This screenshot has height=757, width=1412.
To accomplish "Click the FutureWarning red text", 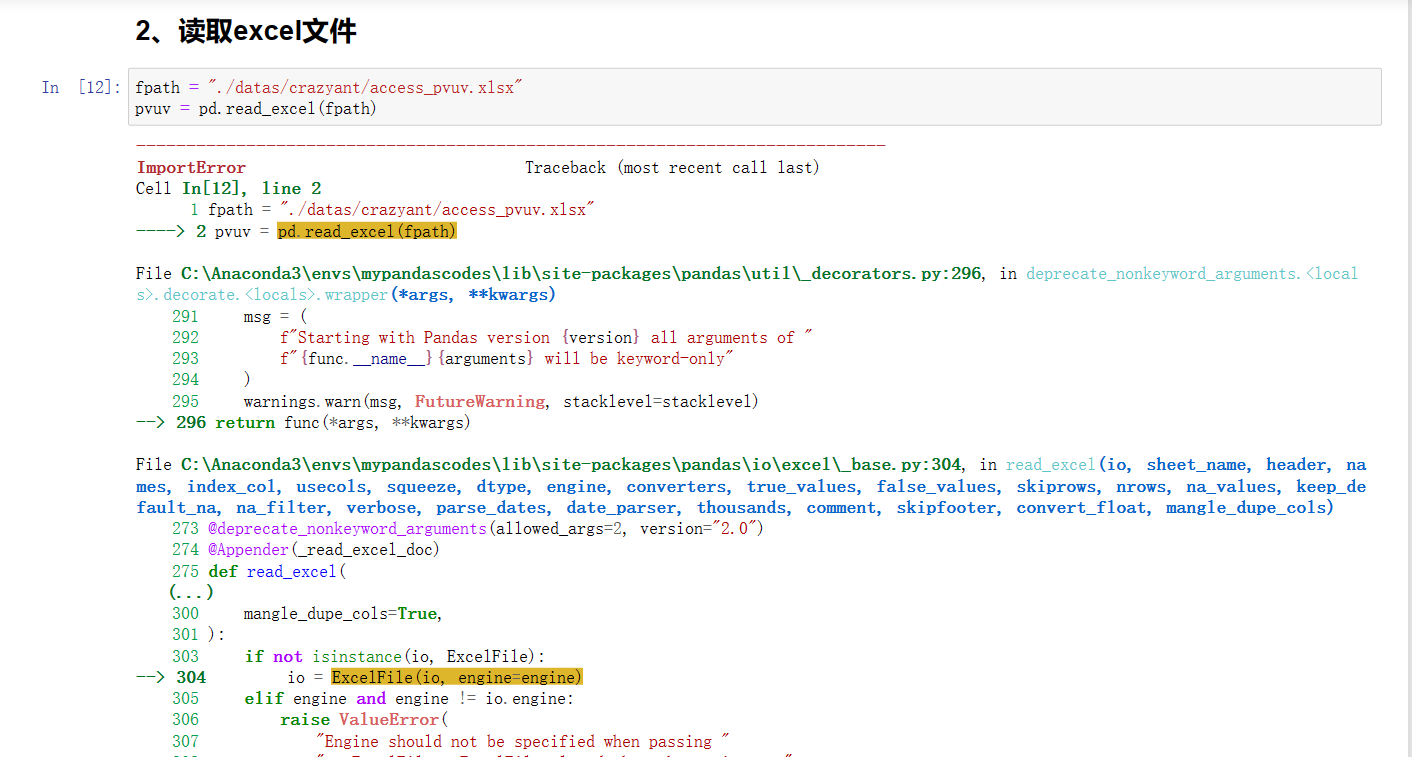I will pyautogui.click(x=479, y=401).
